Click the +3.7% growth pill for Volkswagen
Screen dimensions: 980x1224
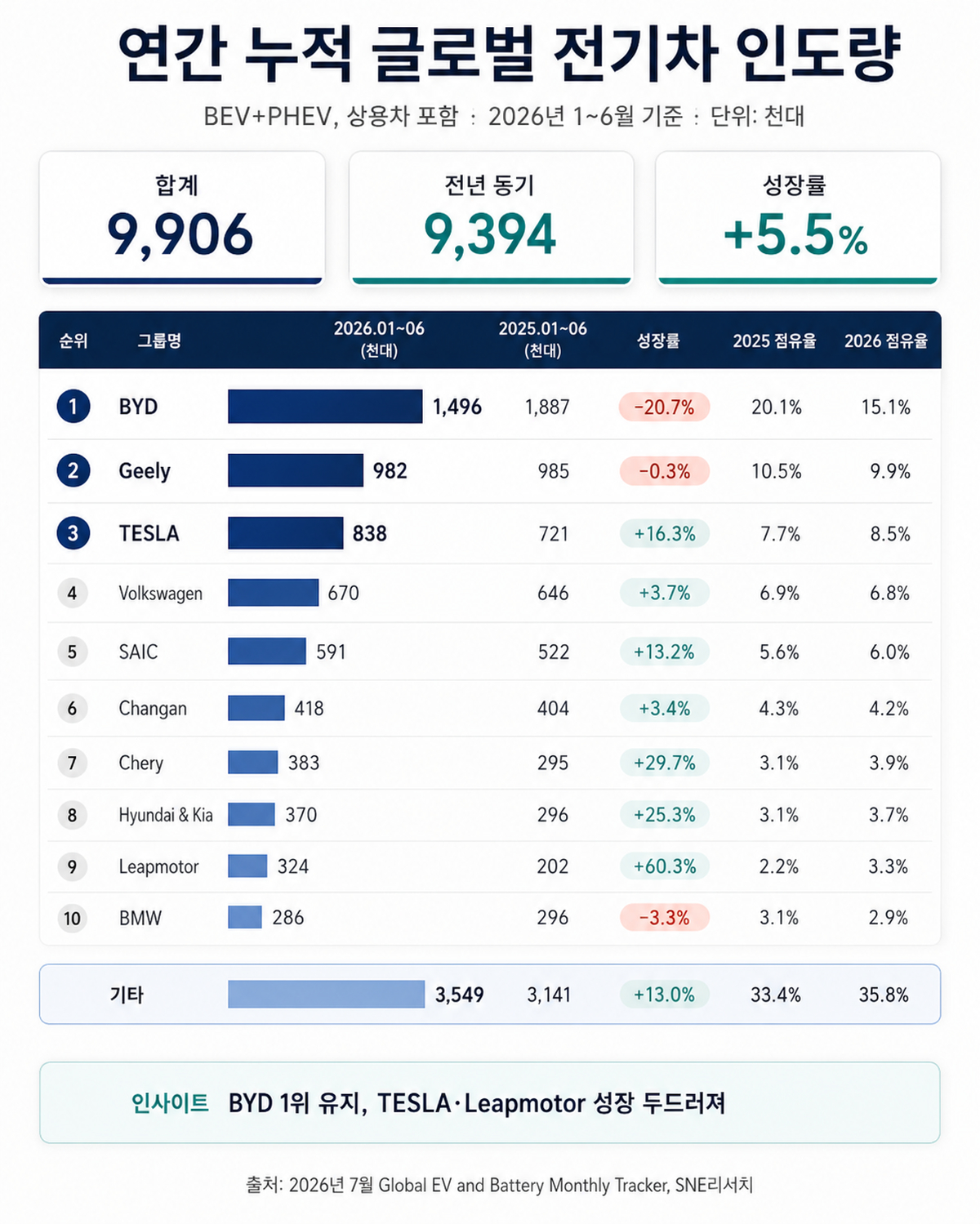[x=664, y=593]
